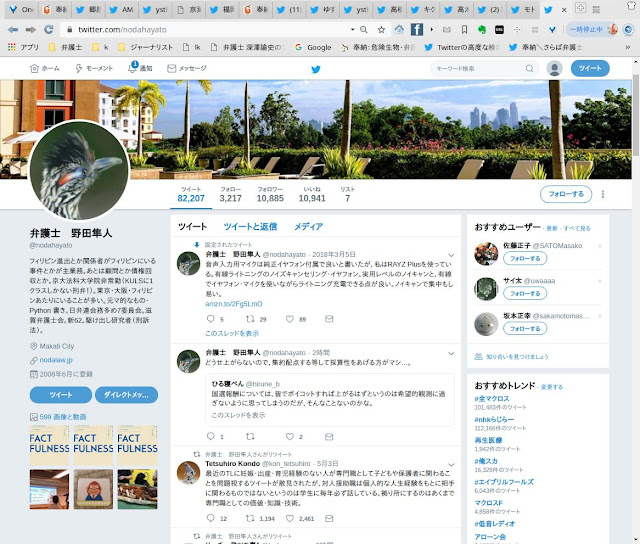The width and height of the screenshot is (640, 544).
Task: Click the blue Tweet button in header
Action: tap(590, 68)
